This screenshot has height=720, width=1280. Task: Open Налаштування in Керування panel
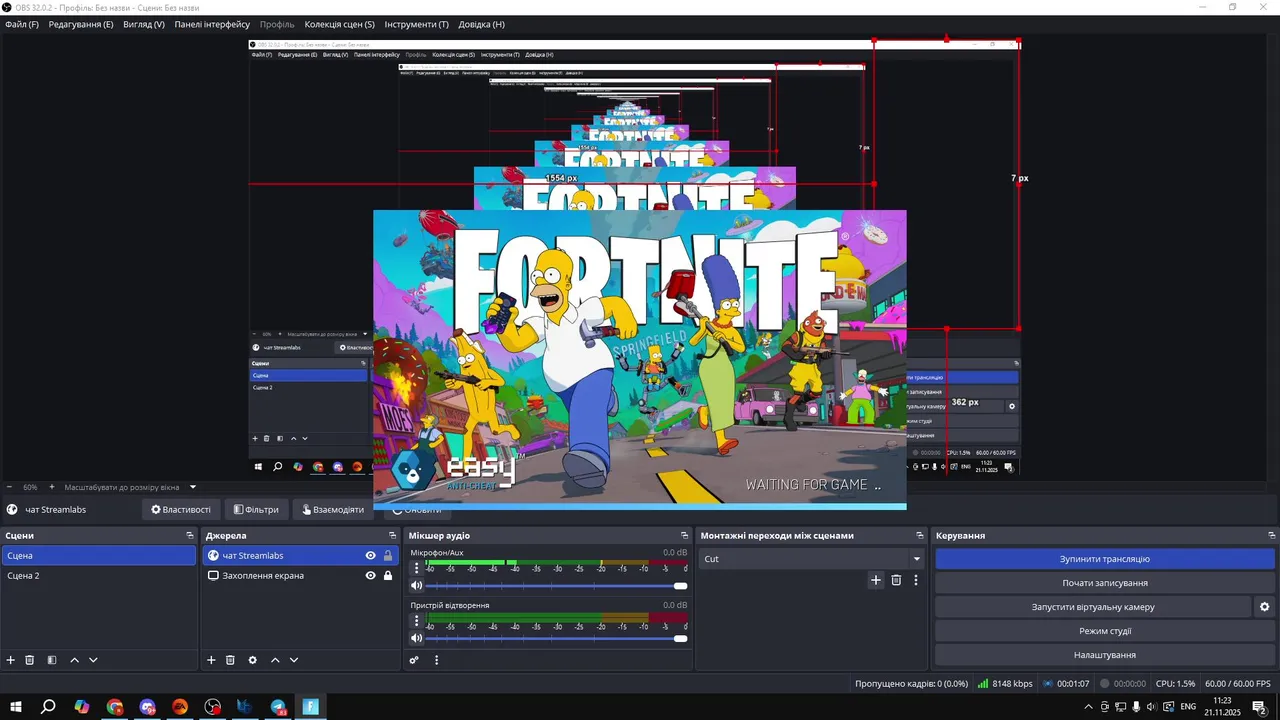pos(1105,655)
